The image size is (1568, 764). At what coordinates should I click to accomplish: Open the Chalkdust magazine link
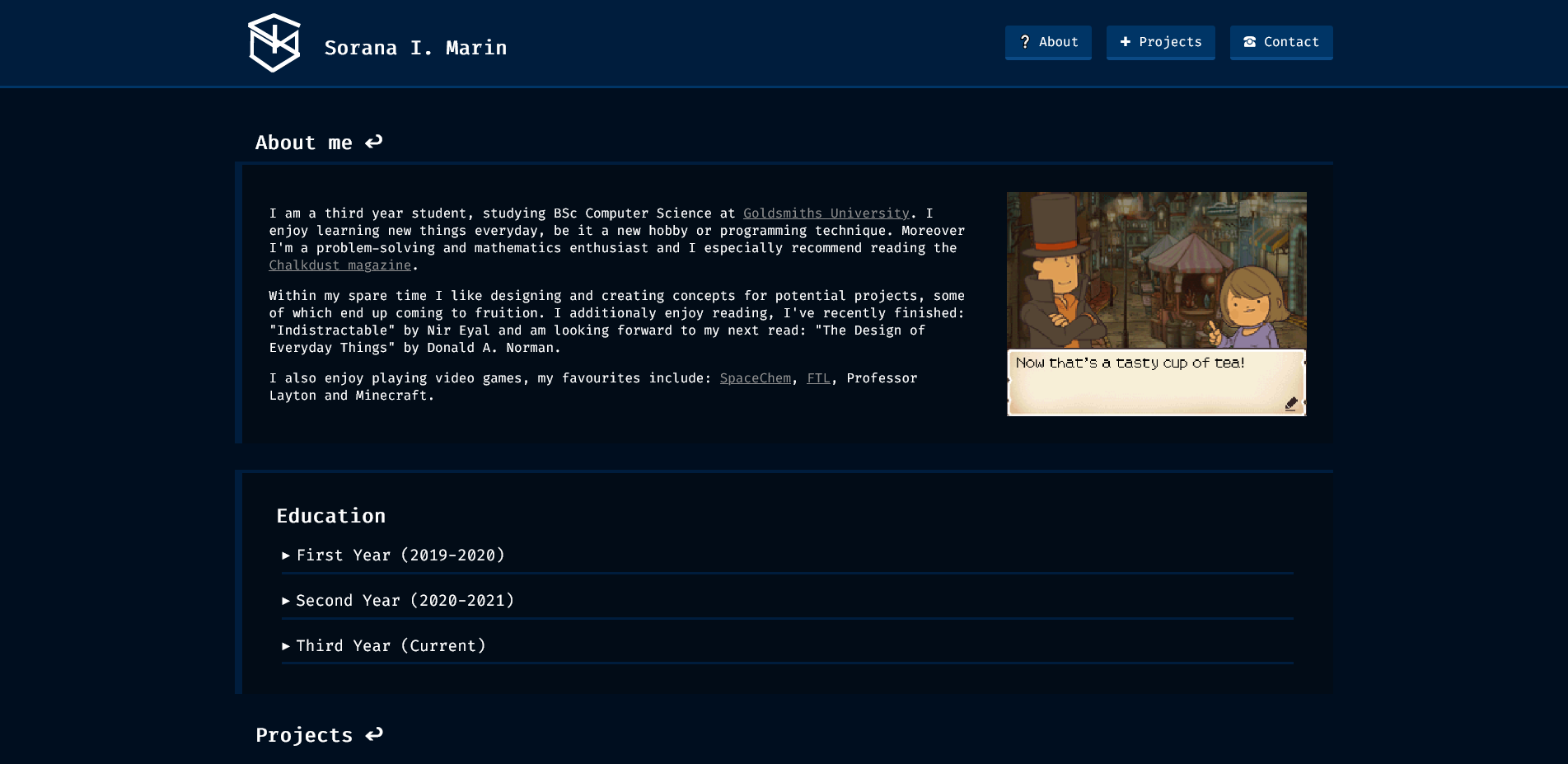pyautogui.click(x=339, y=265)
